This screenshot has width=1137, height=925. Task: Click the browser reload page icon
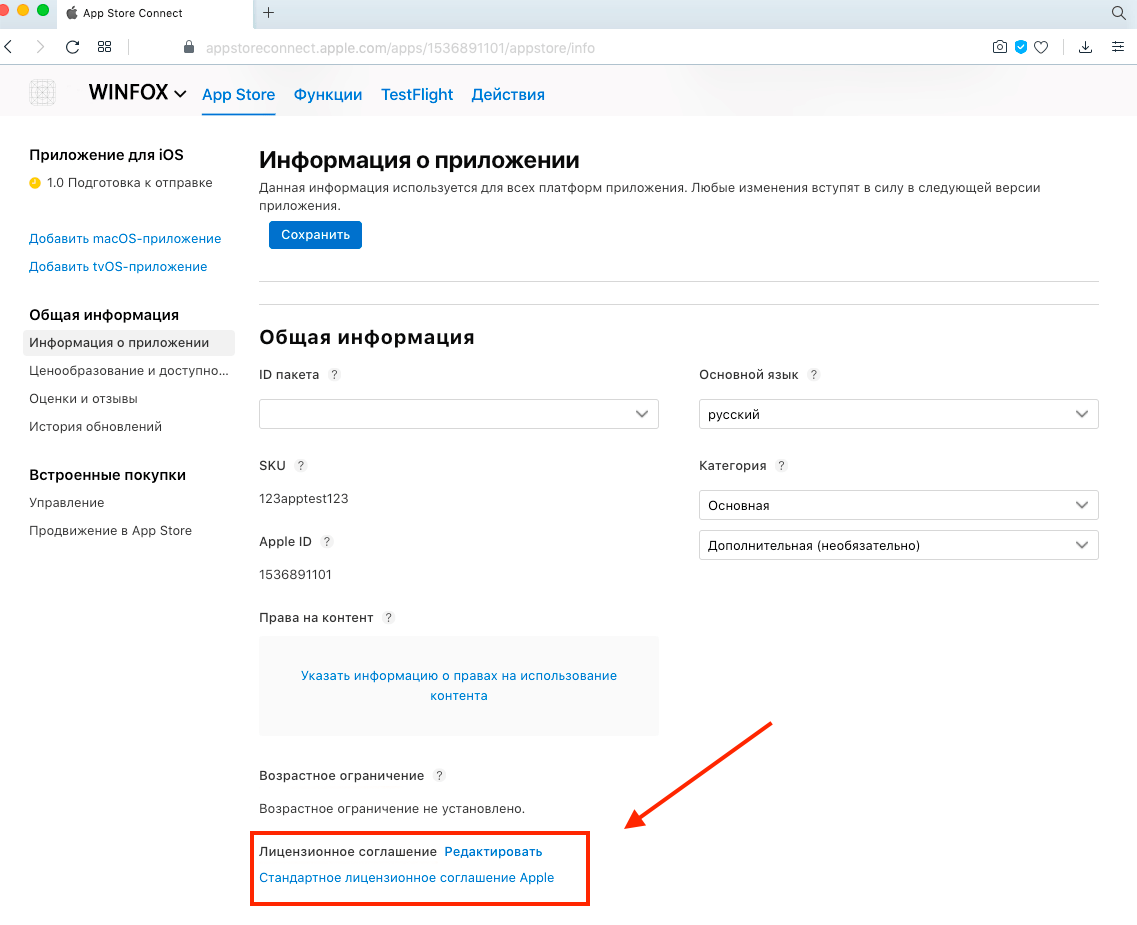[72, 47]
